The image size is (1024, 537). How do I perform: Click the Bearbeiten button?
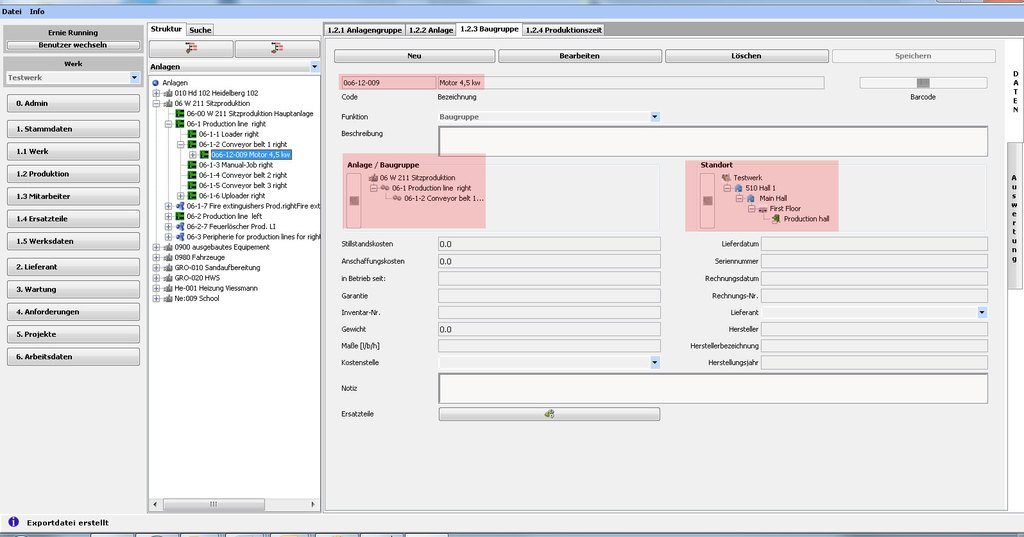click(580, 56)
